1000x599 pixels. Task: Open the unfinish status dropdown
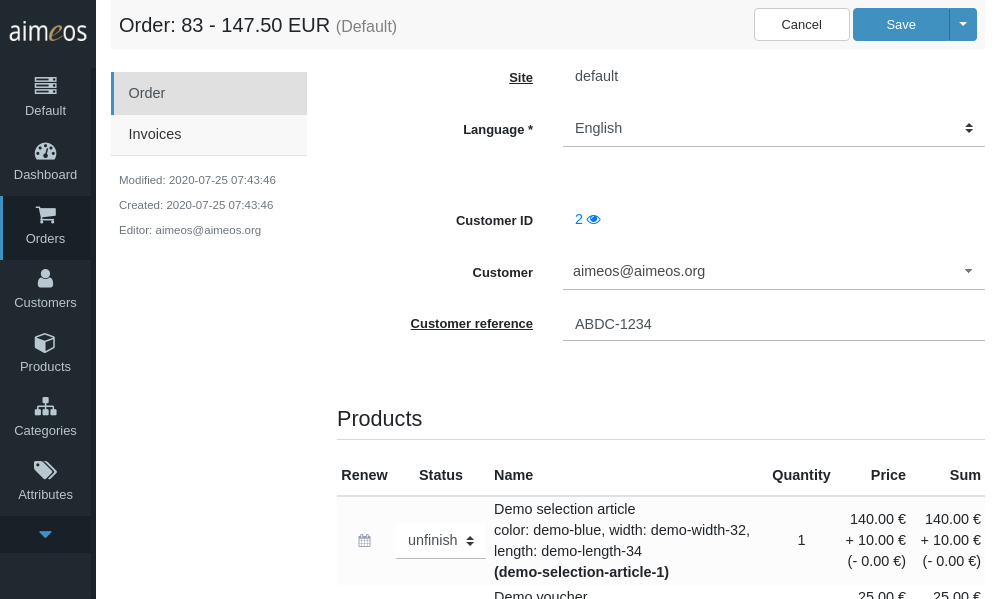[441, 540]
